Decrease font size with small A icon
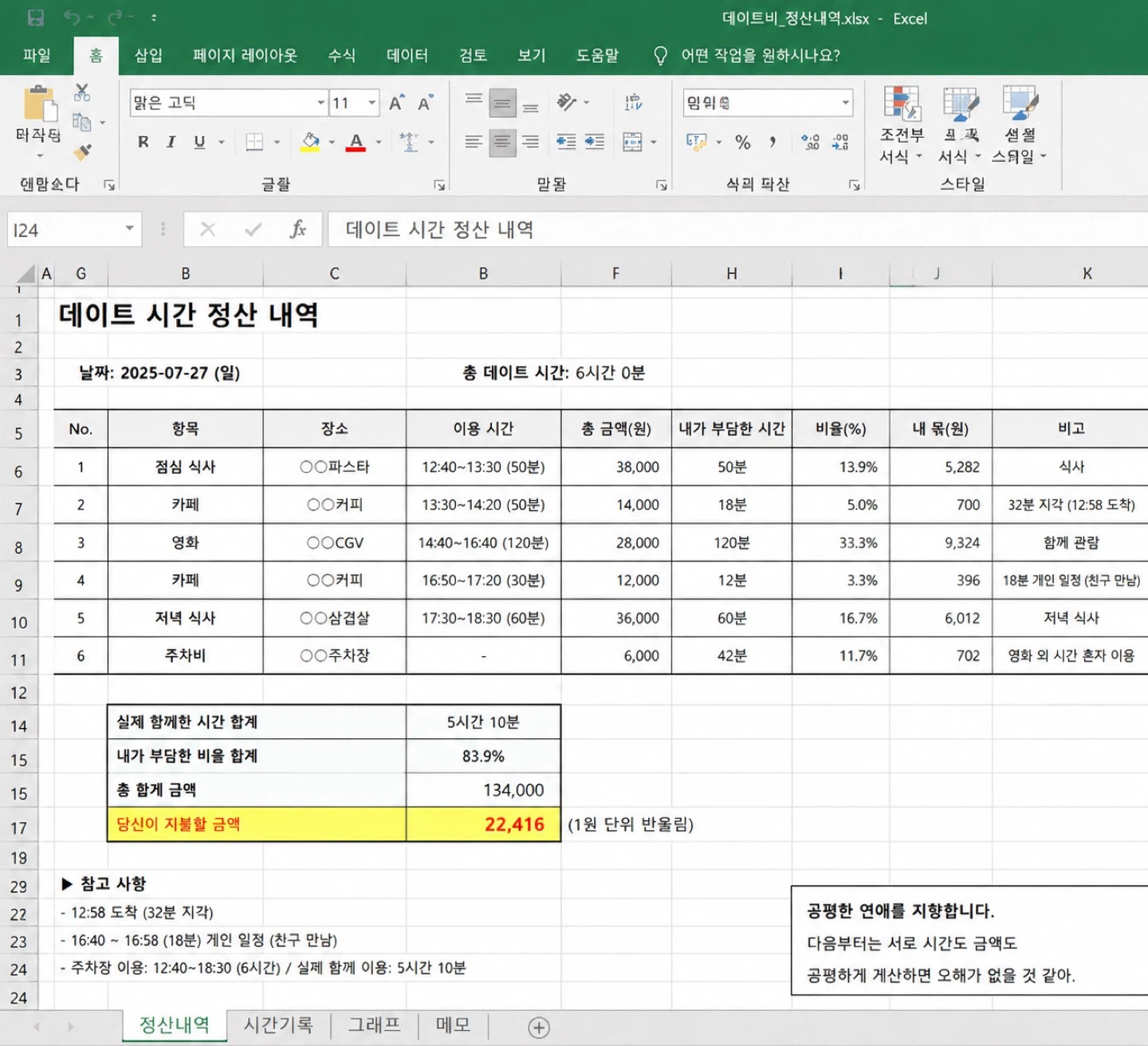The height and width of the screenshot is (1046, 1148). point(425,103)
